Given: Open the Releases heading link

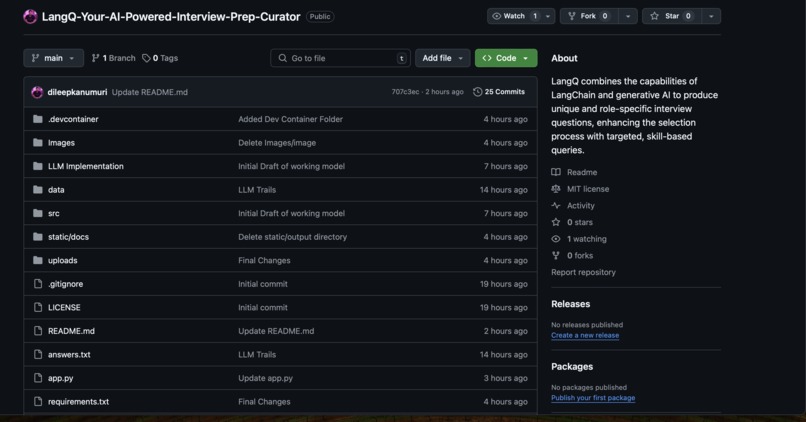Looking at the screenshot, I should (571, 304).
